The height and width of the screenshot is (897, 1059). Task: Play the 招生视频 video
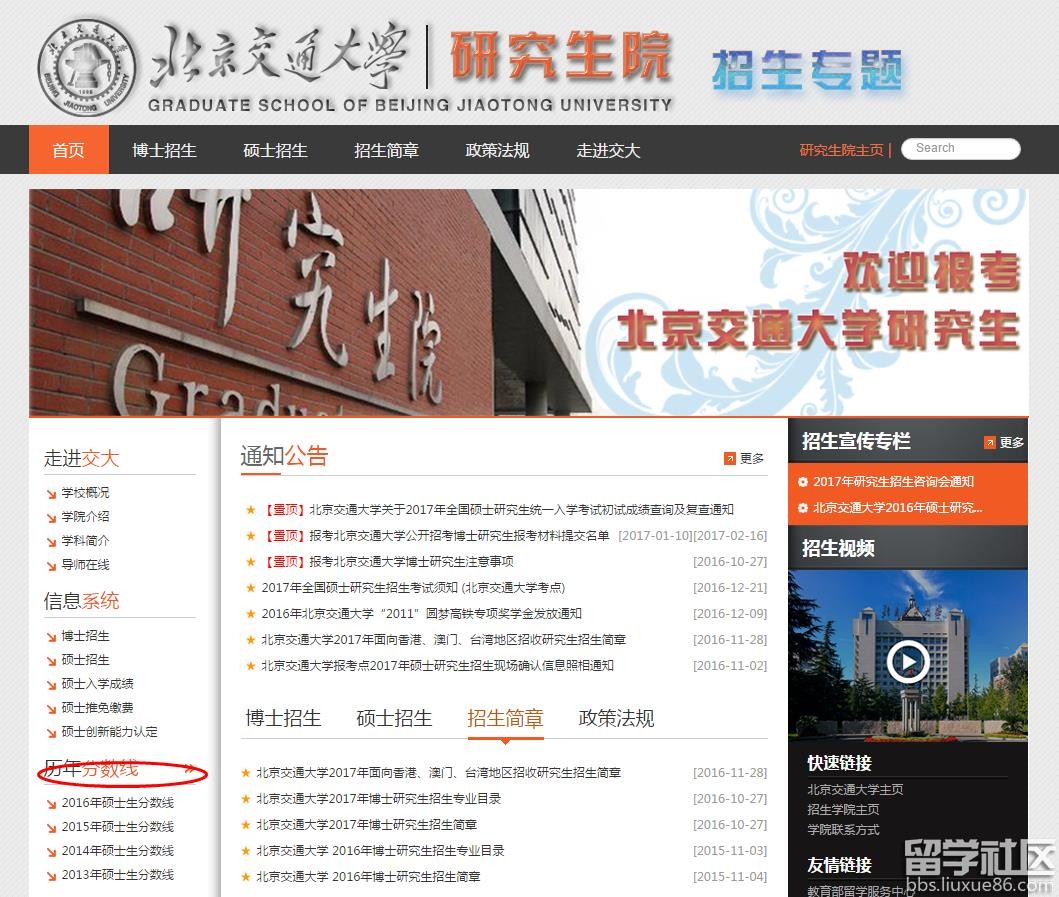click(x=908, y=661)
